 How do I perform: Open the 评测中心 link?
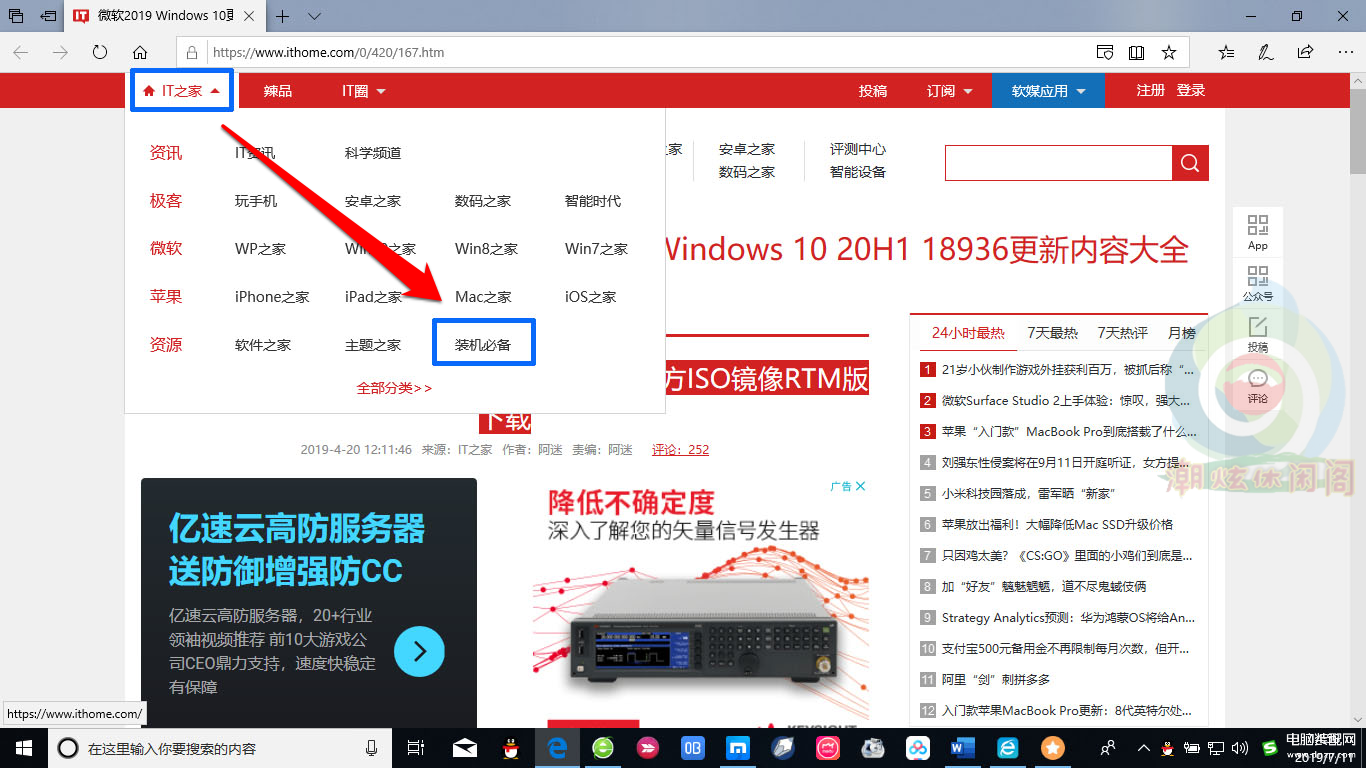[858, 149]
